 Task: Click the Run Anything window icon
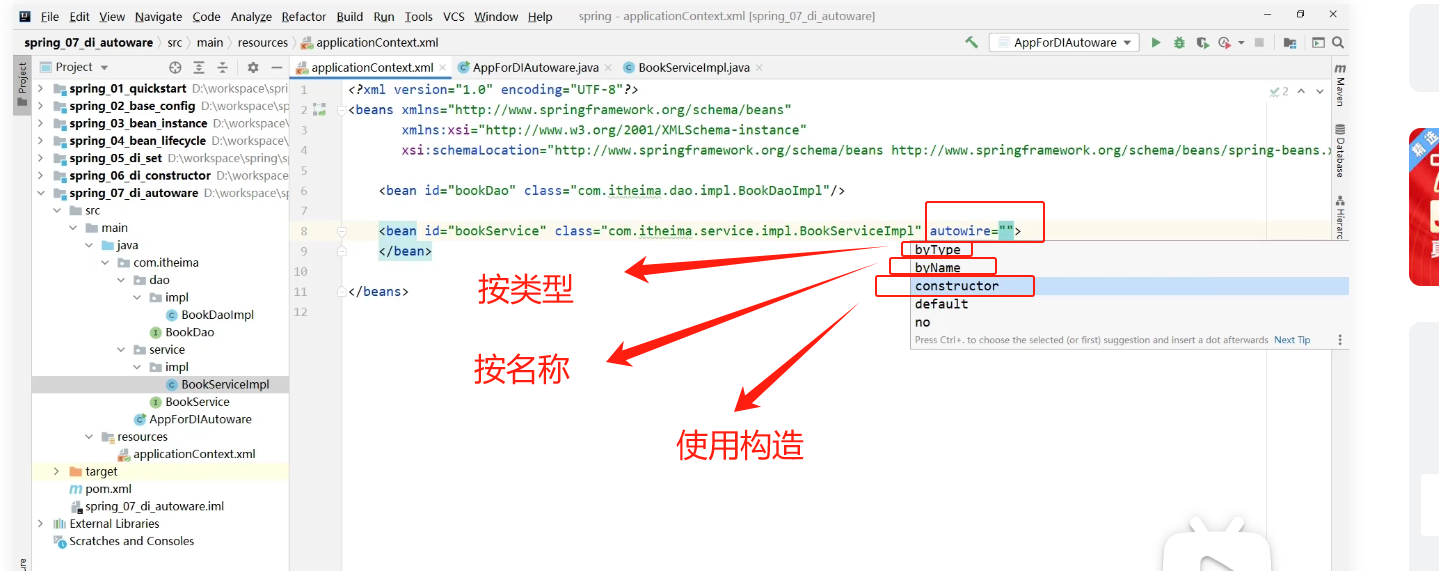(x=1318, y=43)
